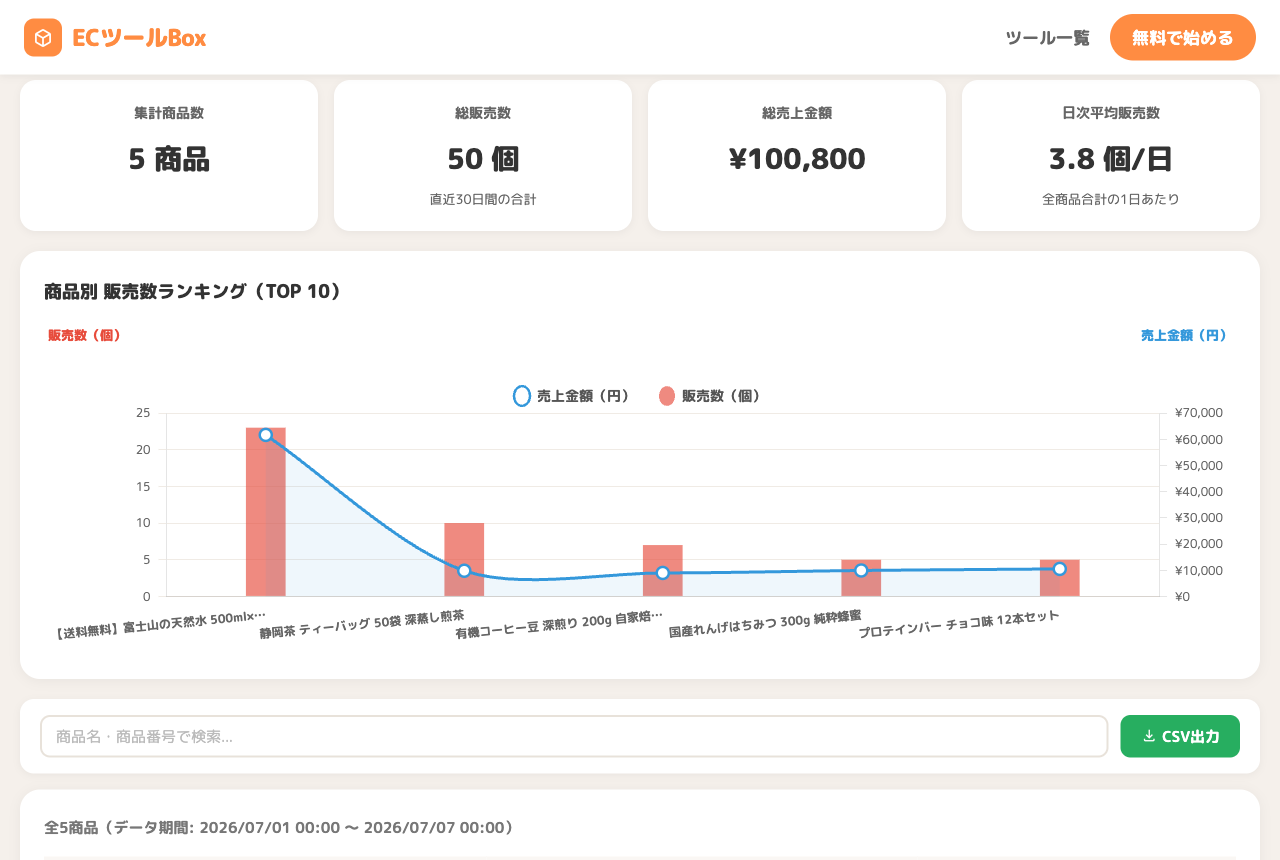Toggle the 売上金額（円） chart legend item

[571, 396]
